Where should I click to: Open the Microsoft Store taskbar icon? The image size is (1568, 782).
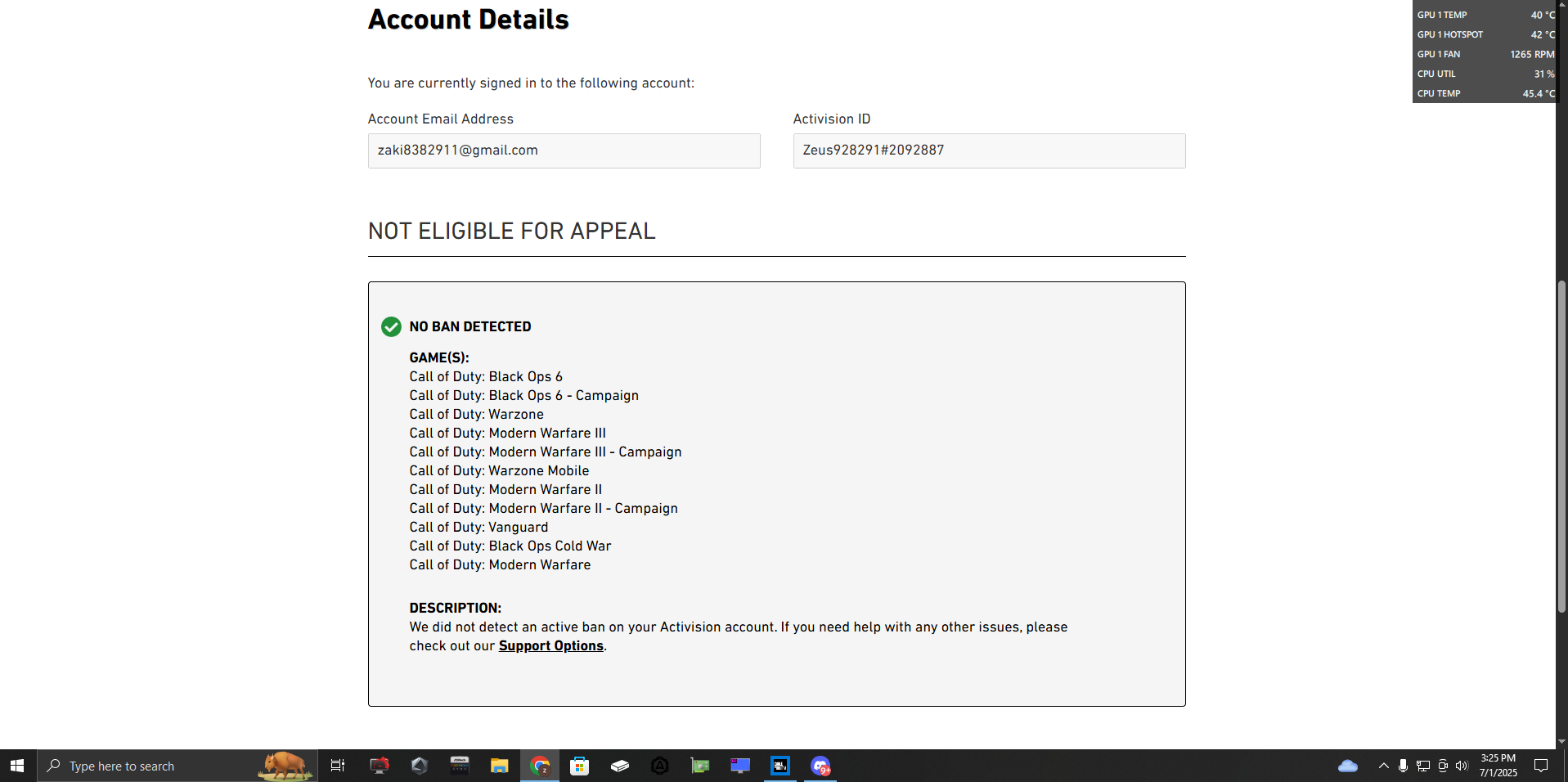click(x=580, y=766)
